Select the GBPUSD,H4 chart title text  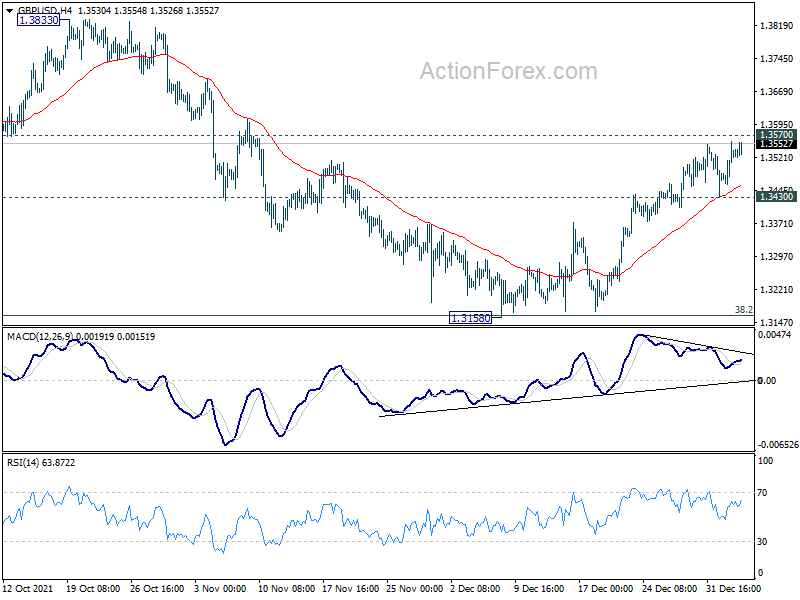point(45,11)
